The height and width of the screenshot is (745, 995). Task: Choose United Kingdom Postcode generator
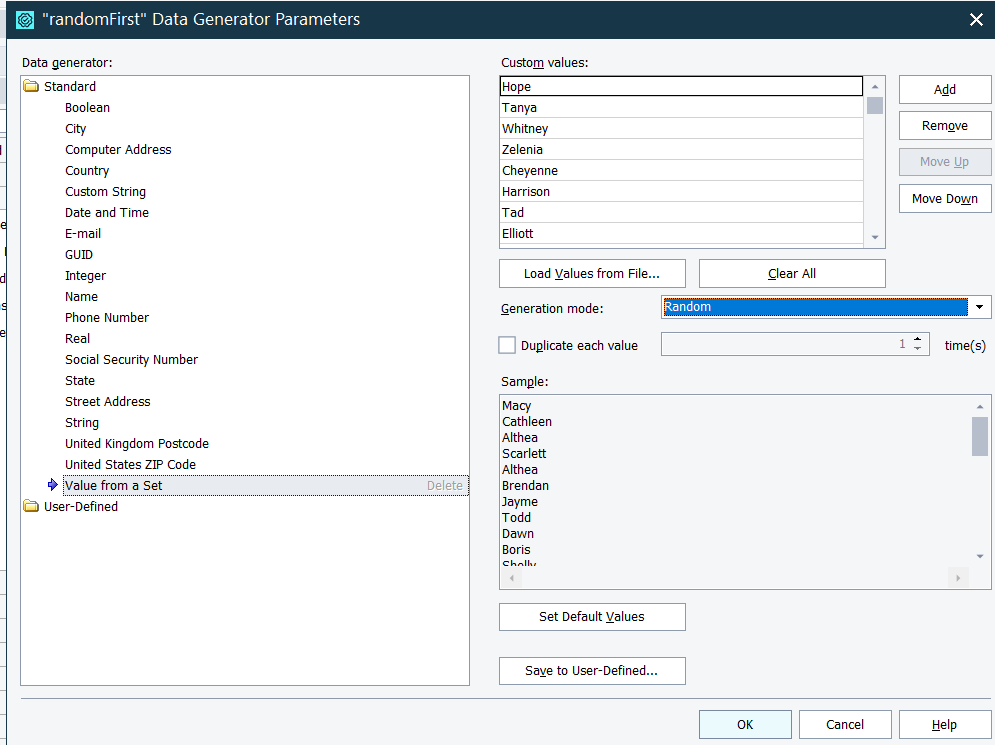tap(137, 444)
